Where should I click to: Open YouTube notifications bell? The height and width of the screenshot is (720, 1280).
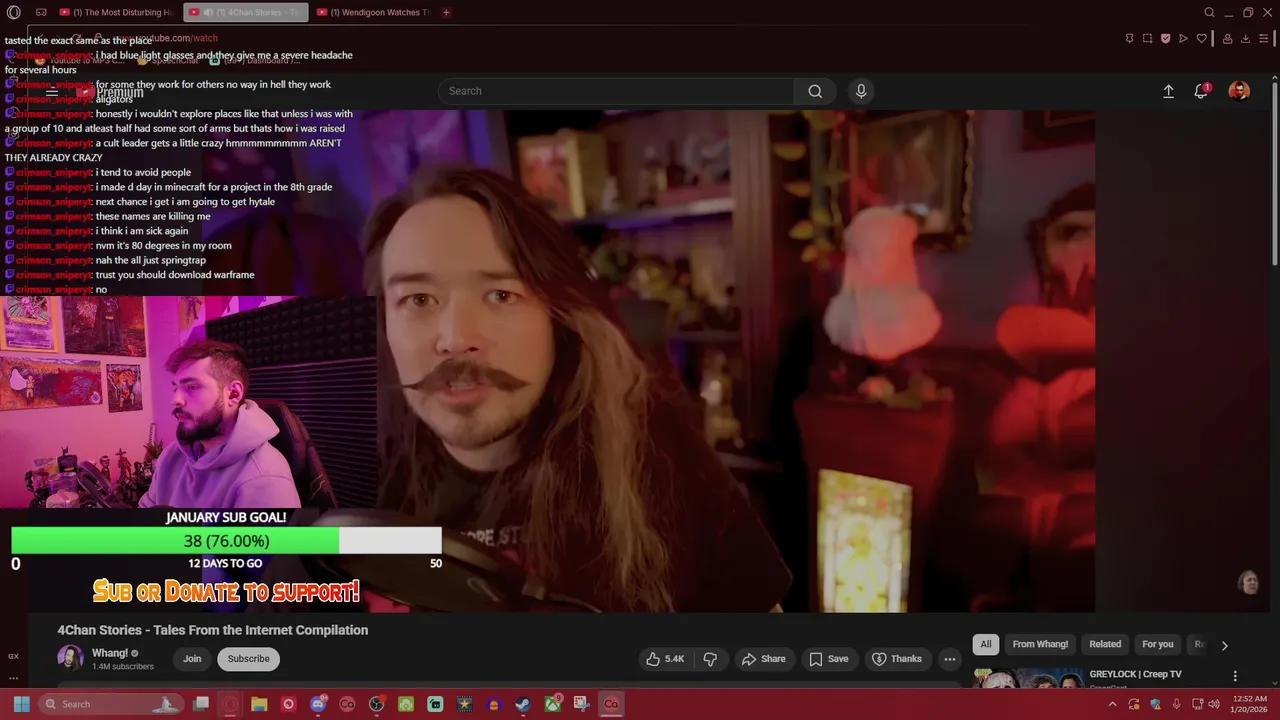click(1201, 91)
